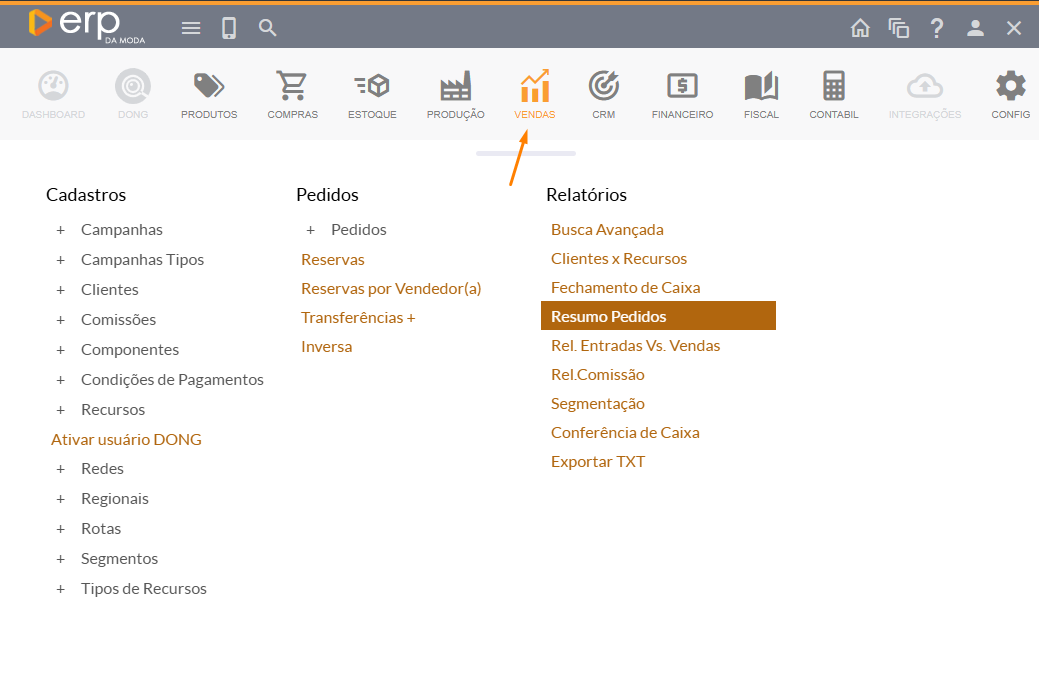Open the Fiscal book icon
Screen dimensions: 1039x675
[761, 87]
